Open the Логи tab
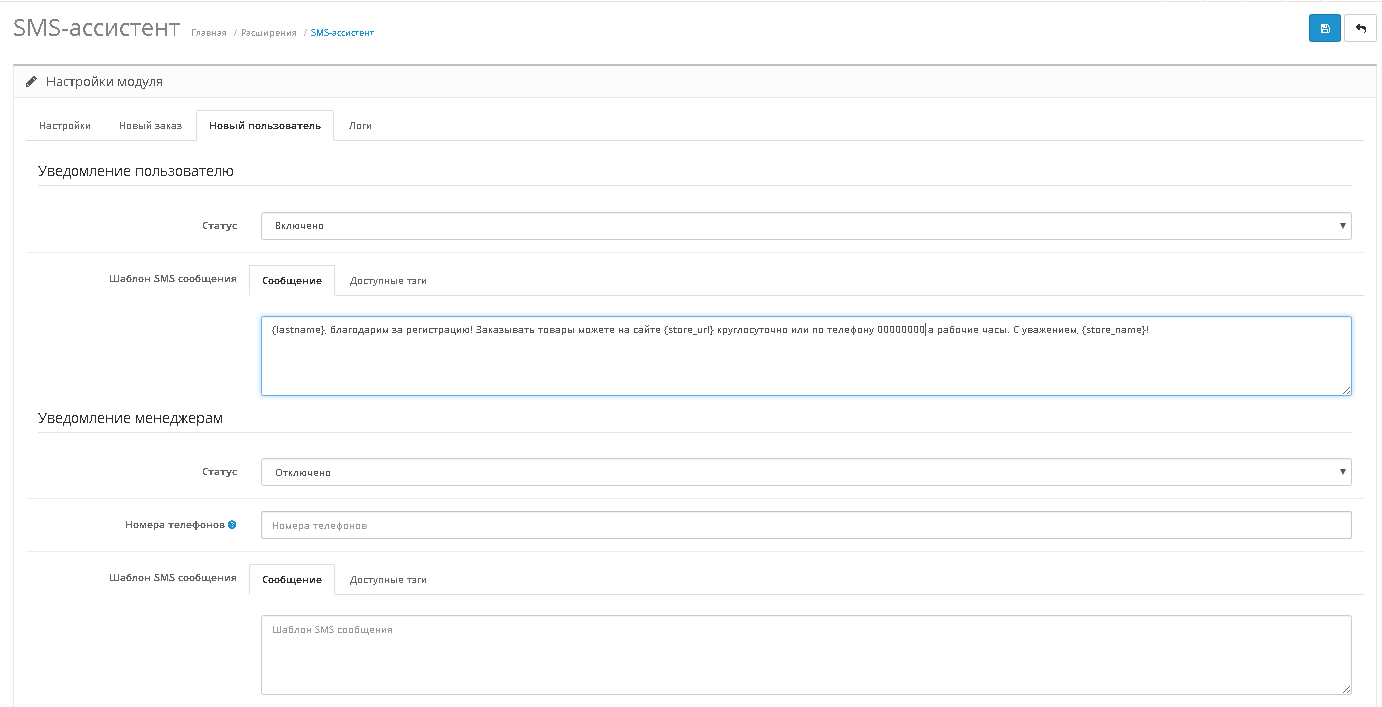This screenshot has height=707, width=1382. click(360, 125)
